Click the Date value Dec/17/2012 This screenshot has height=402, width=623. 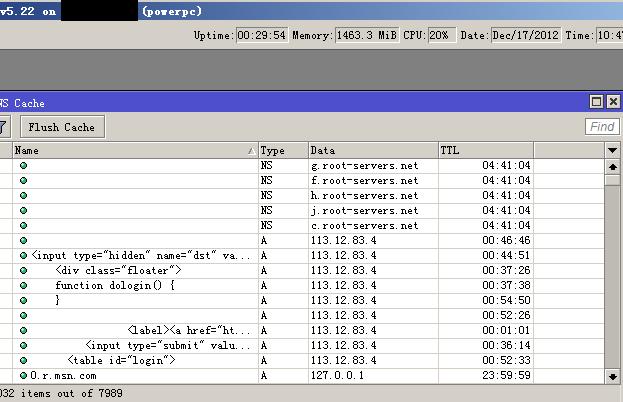(526, 35)
